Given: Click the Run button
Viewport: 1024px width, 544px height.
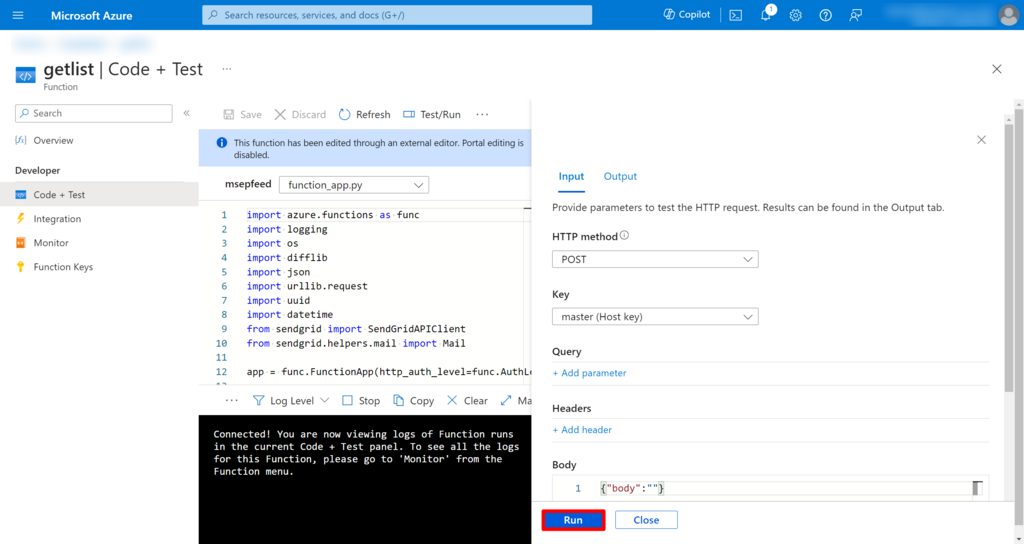Looking at the screenshot, I should pos(573,520).
